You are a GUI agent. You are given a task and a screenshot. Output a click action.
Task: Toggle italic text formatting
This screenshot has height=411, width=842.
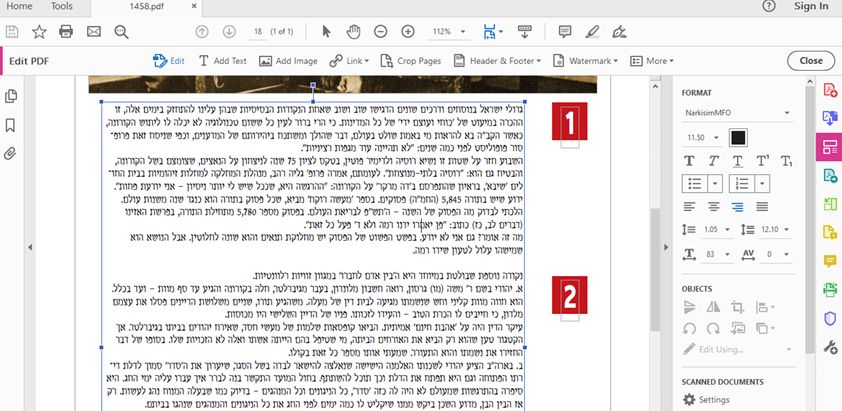point(713,161)
